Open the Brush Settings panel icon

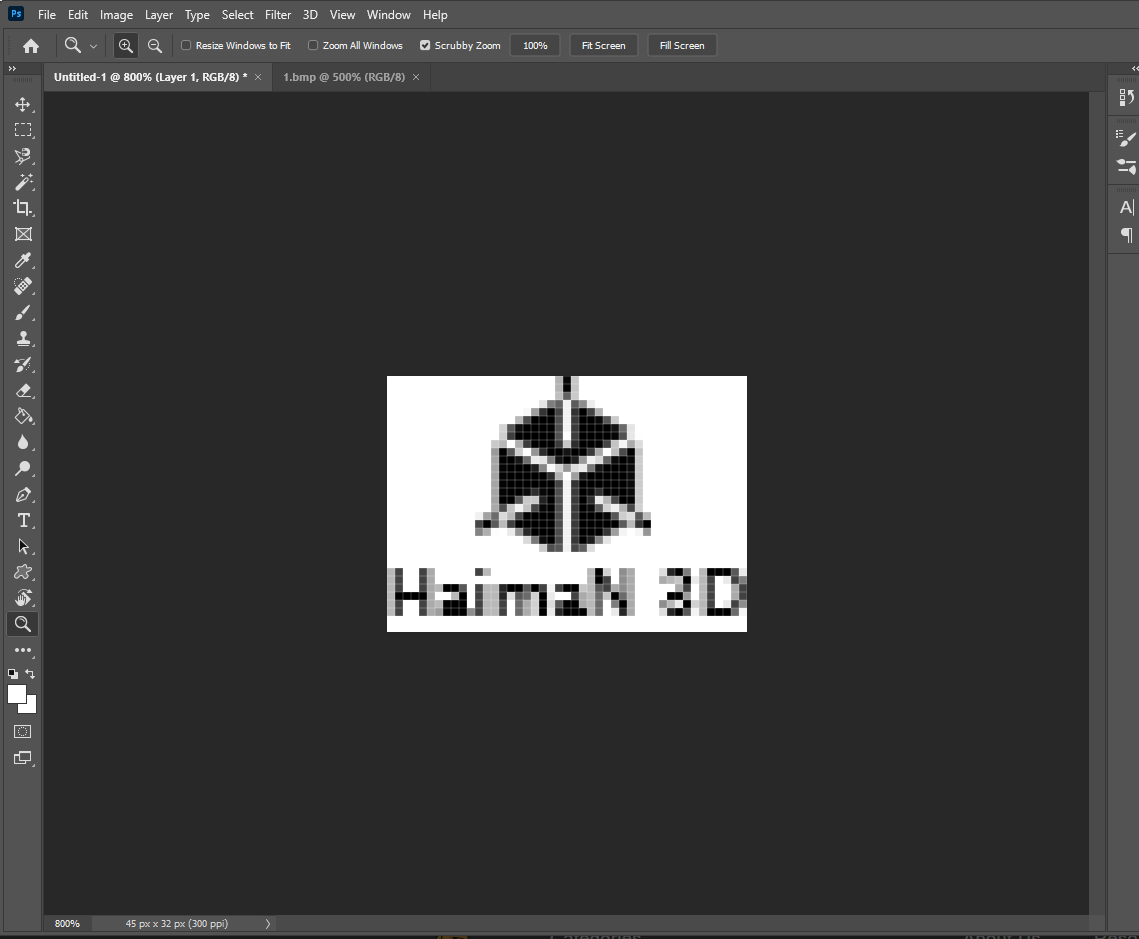pos(1126,137)
